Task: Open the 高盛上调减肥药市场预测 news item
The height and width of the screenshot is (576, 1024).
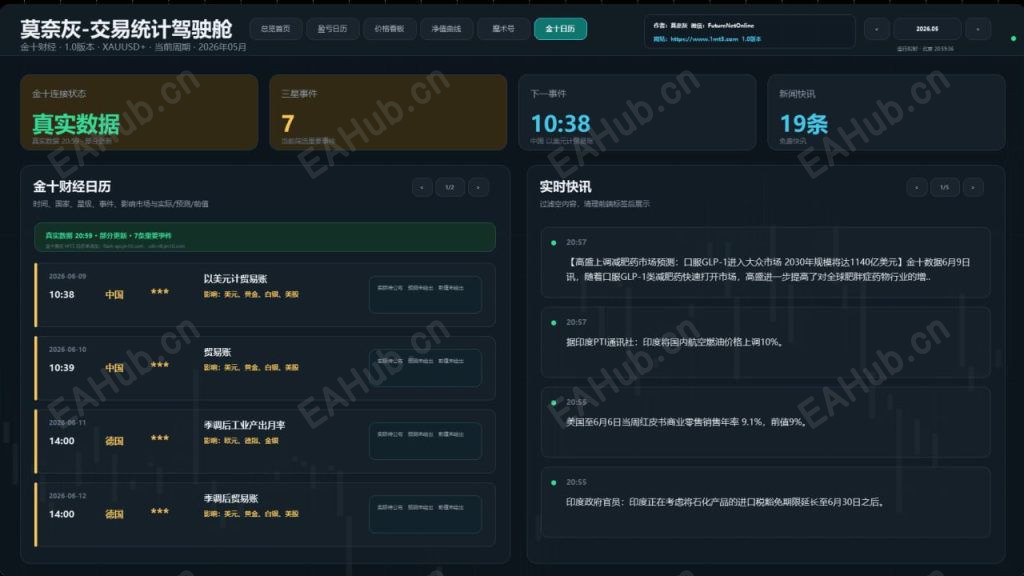Action: pos(765,263)
